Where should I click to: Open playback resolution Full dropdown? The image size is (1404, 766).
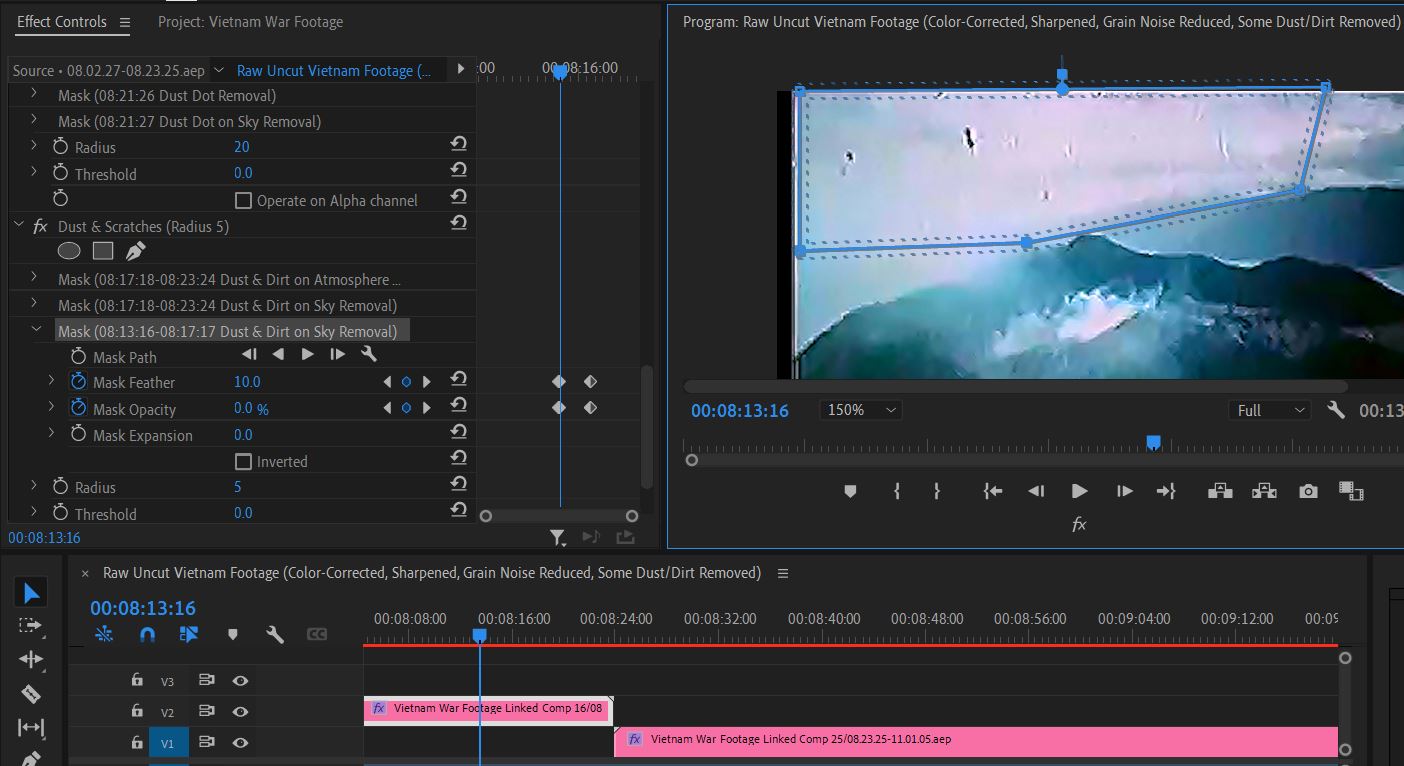coord(1269,410)
